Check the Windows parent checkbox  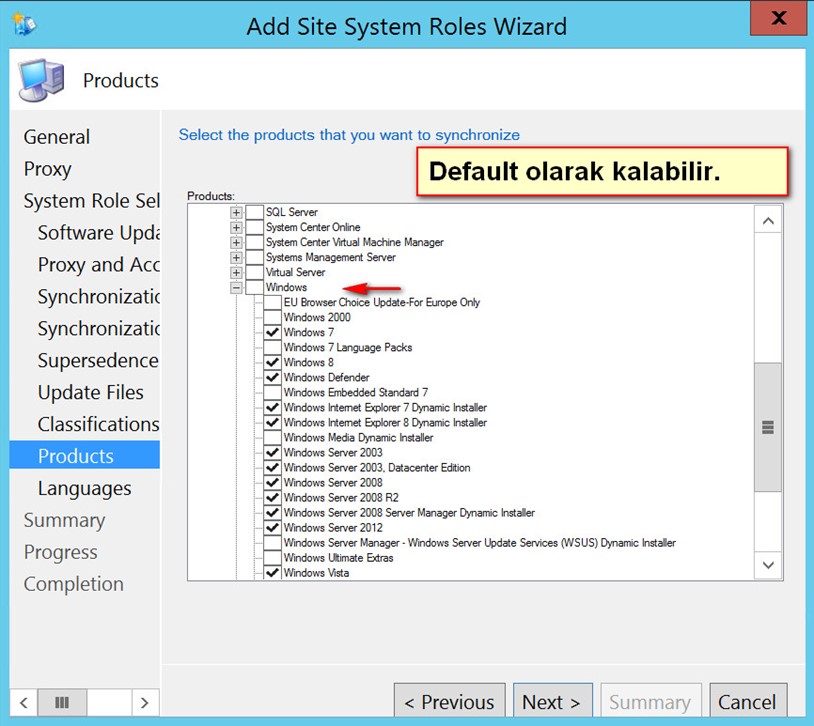click(x=254, y=288)
